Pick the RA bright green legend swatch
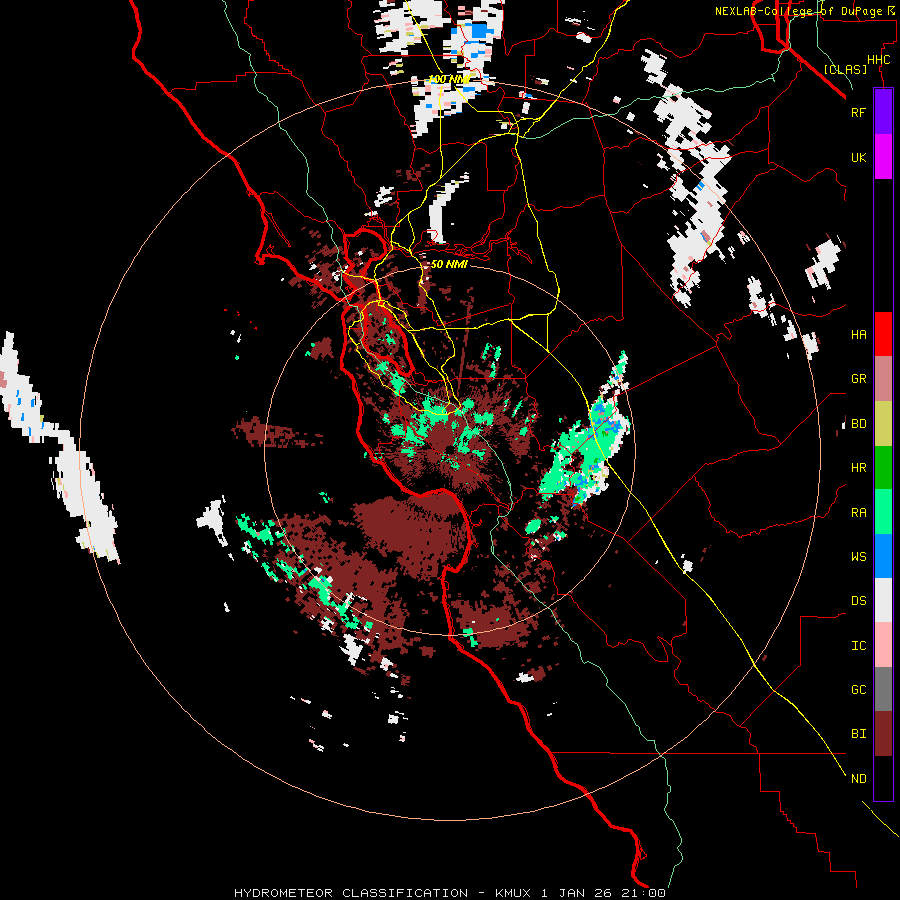The width and height of the screenshot is (900, 900). pos(883,512)
